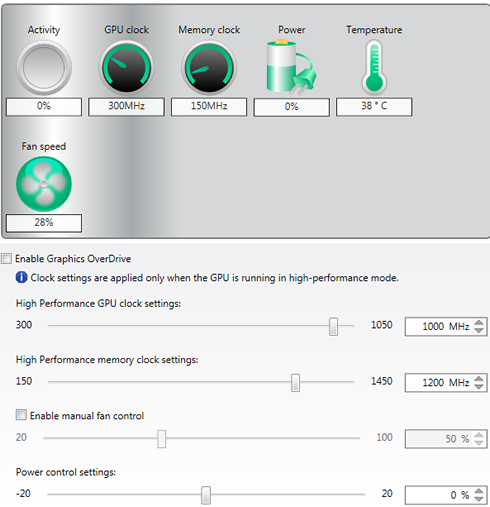Enable manual fan control checkbox

[x=21, y=415]
